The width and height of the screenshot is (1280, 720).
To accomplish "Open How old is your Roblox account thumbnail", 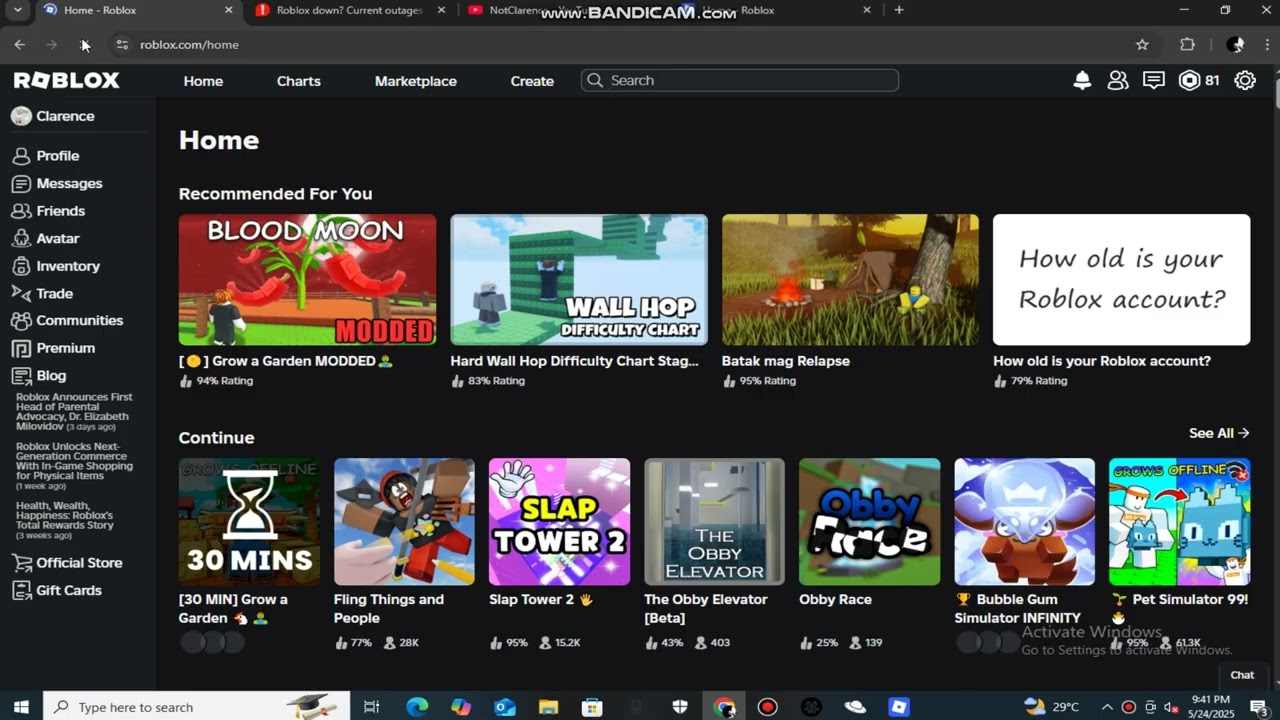I will pyautogui.click(x=1121, y=280).
